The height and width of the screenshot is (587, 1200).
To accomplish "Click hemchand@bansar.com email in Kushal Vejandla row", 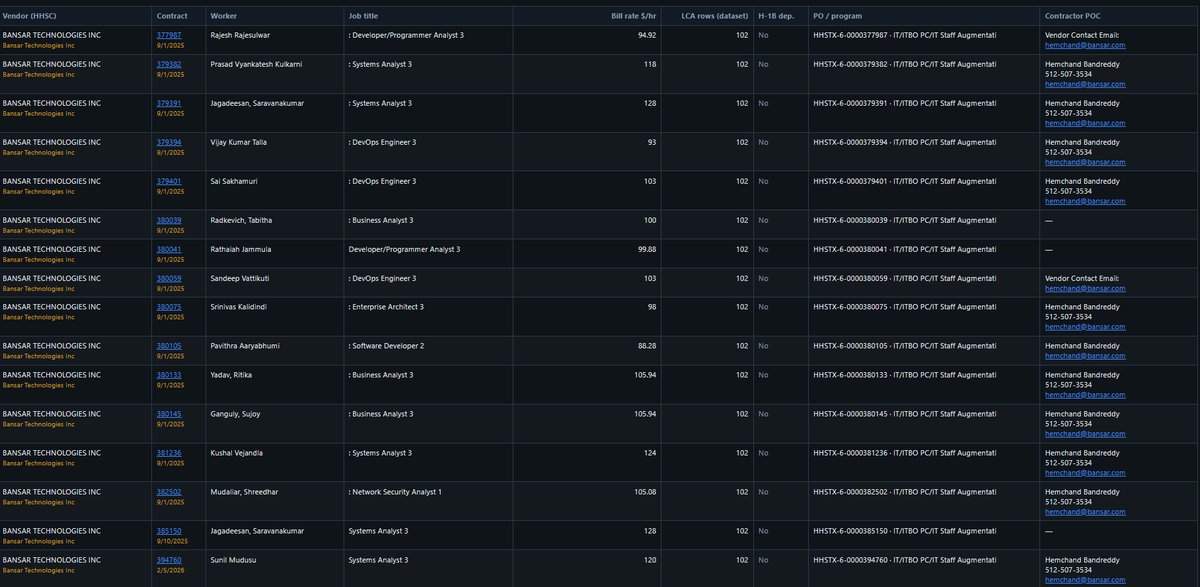I will [x=1085, y=473].
